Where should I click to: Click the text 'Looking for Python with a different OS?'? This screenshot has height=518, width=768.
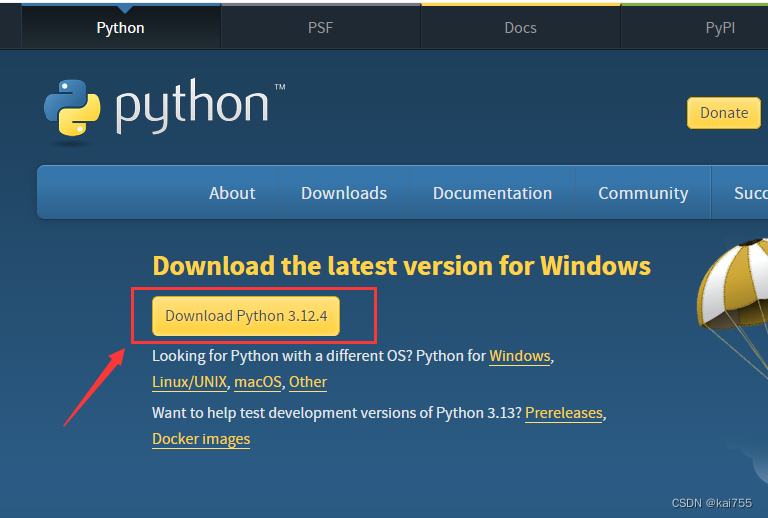[282, 356]
